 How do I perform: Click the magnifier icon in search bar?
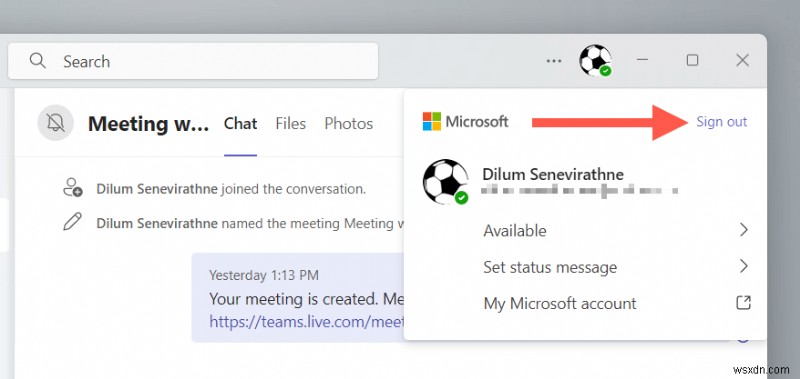(x=37, y=61)
